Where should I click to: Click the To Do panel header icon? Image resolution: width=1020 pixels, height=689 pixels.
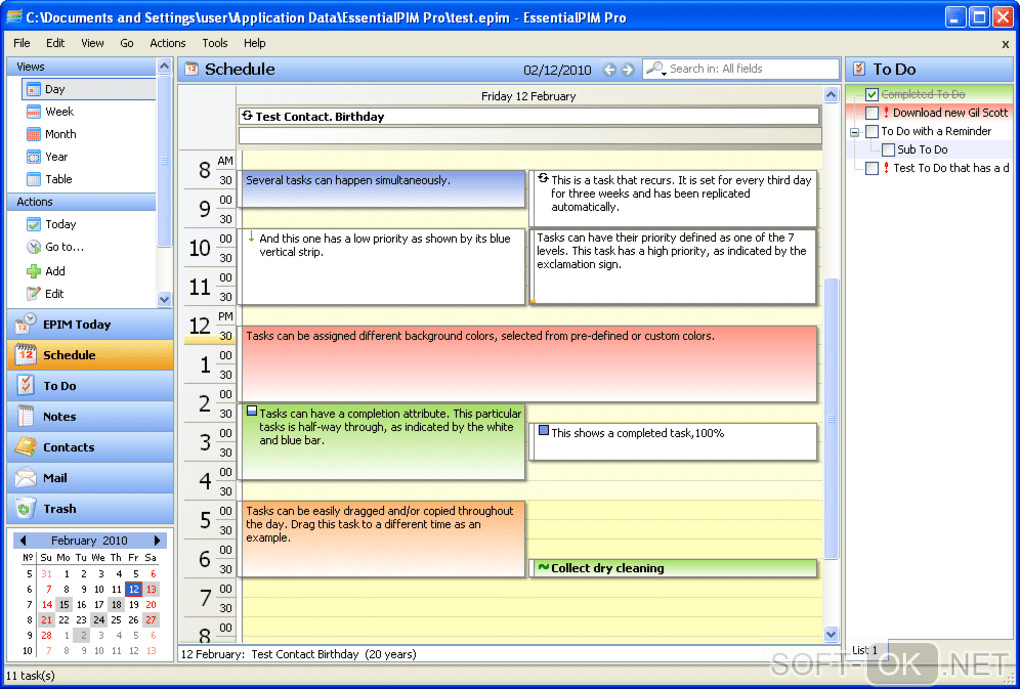[859, 69]
